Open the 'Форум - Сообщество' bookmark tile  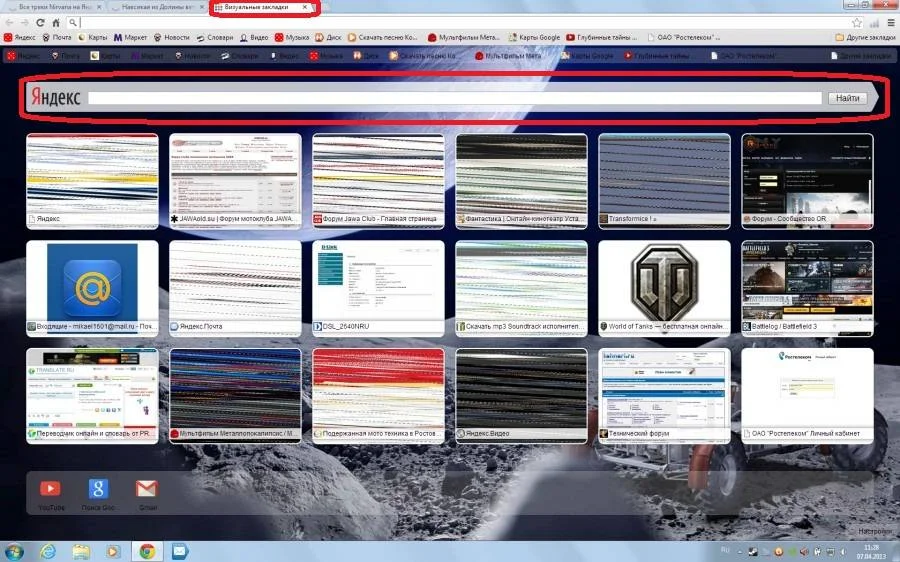807,181
